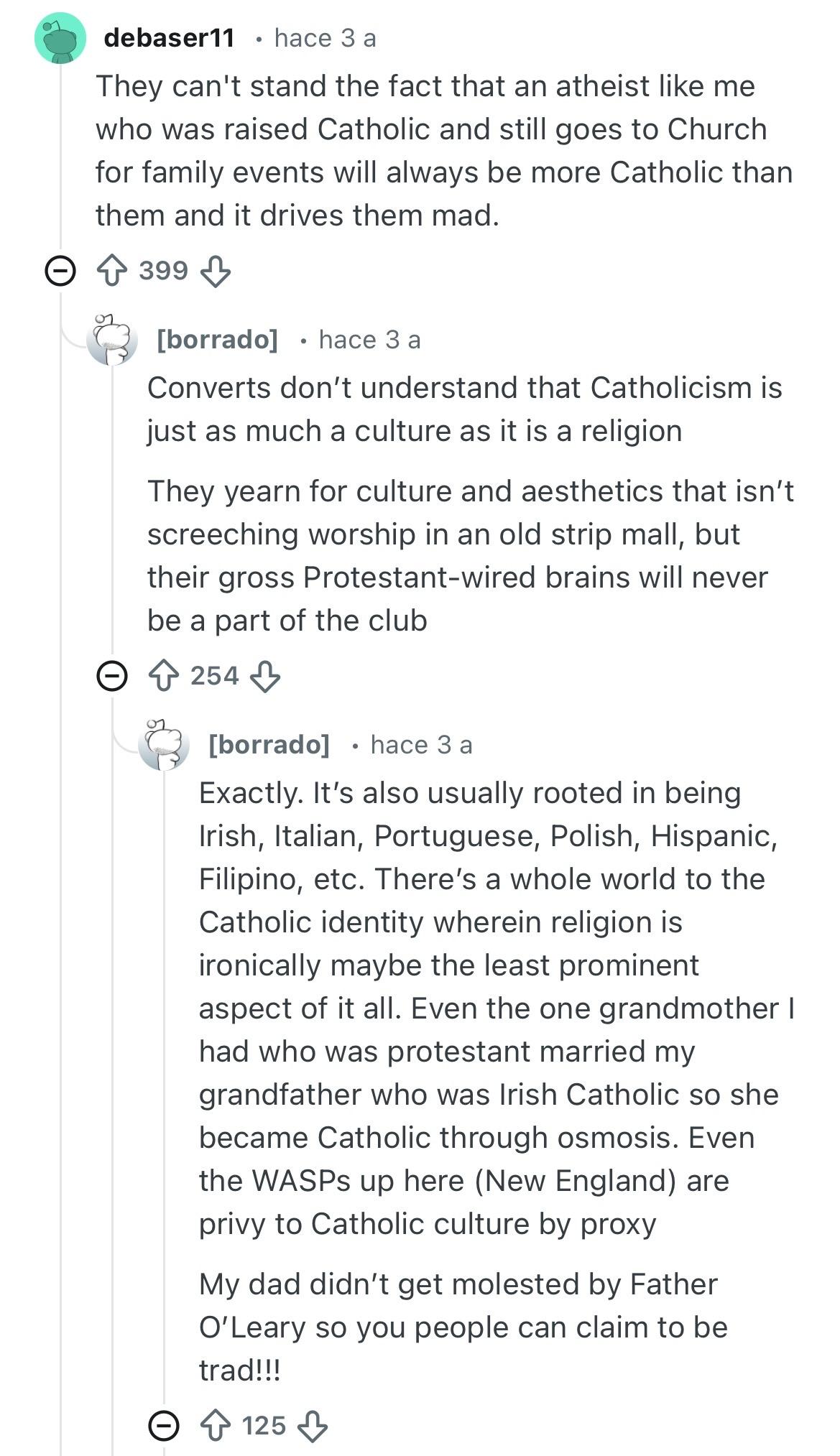Upvote the comment with 125 votes

coord(215,1425)
